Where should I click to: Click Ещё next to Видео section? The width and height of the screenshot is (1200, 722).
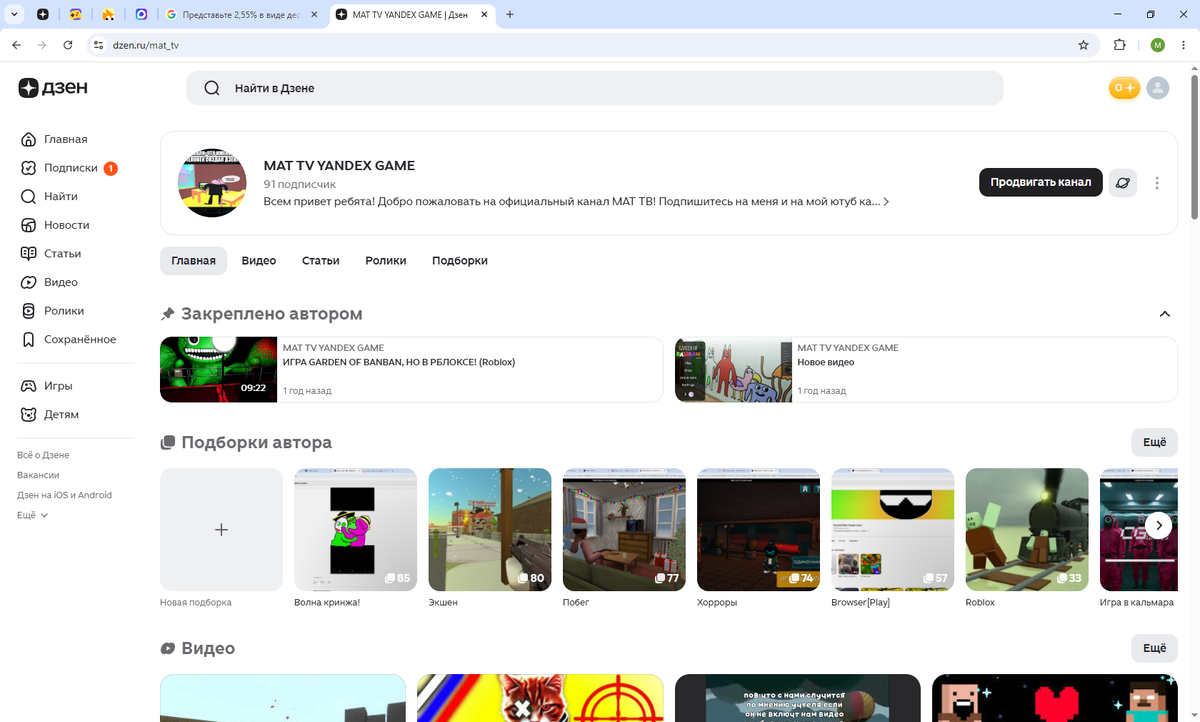[1154, 648]
